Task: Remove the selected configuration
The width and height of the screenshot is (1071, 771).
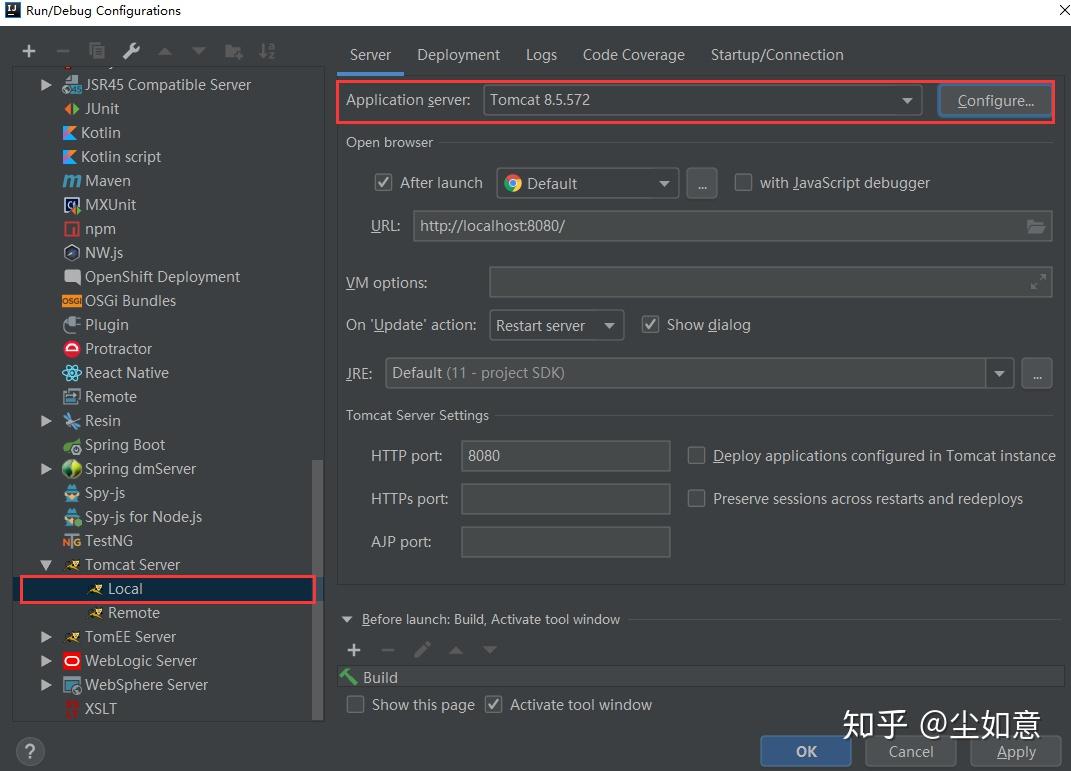Action: pyautogui.click(x=62, y=50)
